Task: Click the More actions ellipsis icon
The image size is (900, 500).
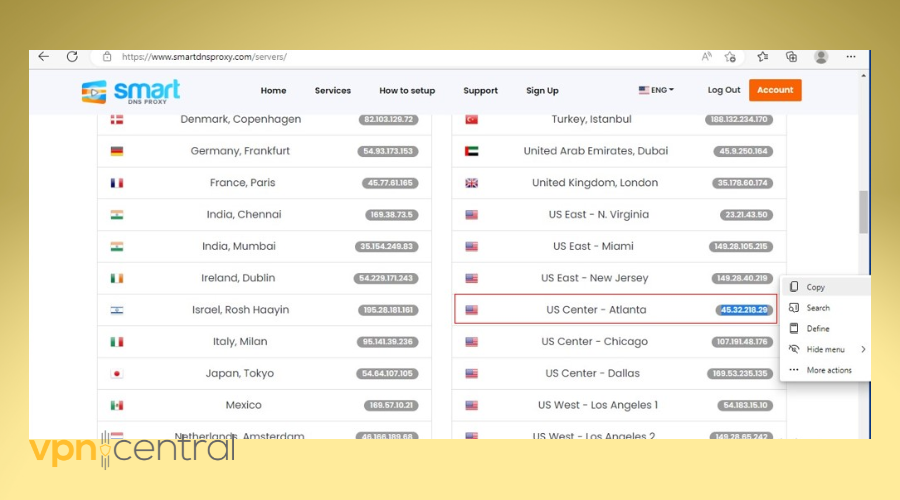Action: [x=794, y=370]
